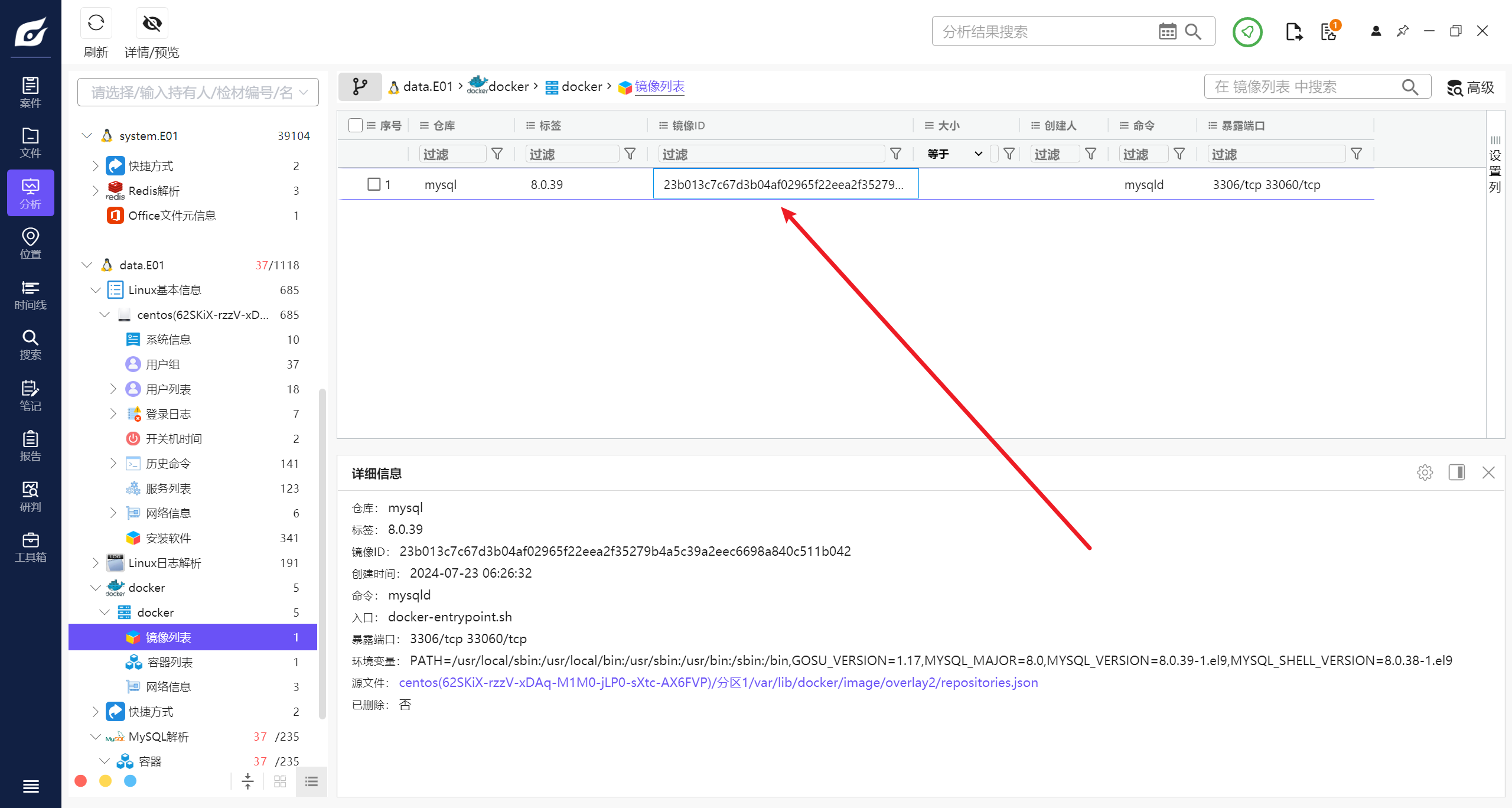This screenshot has width=1512, height=808.
Task: Click filter funnel icon for 镜像ID column
Action: point(895,154)
